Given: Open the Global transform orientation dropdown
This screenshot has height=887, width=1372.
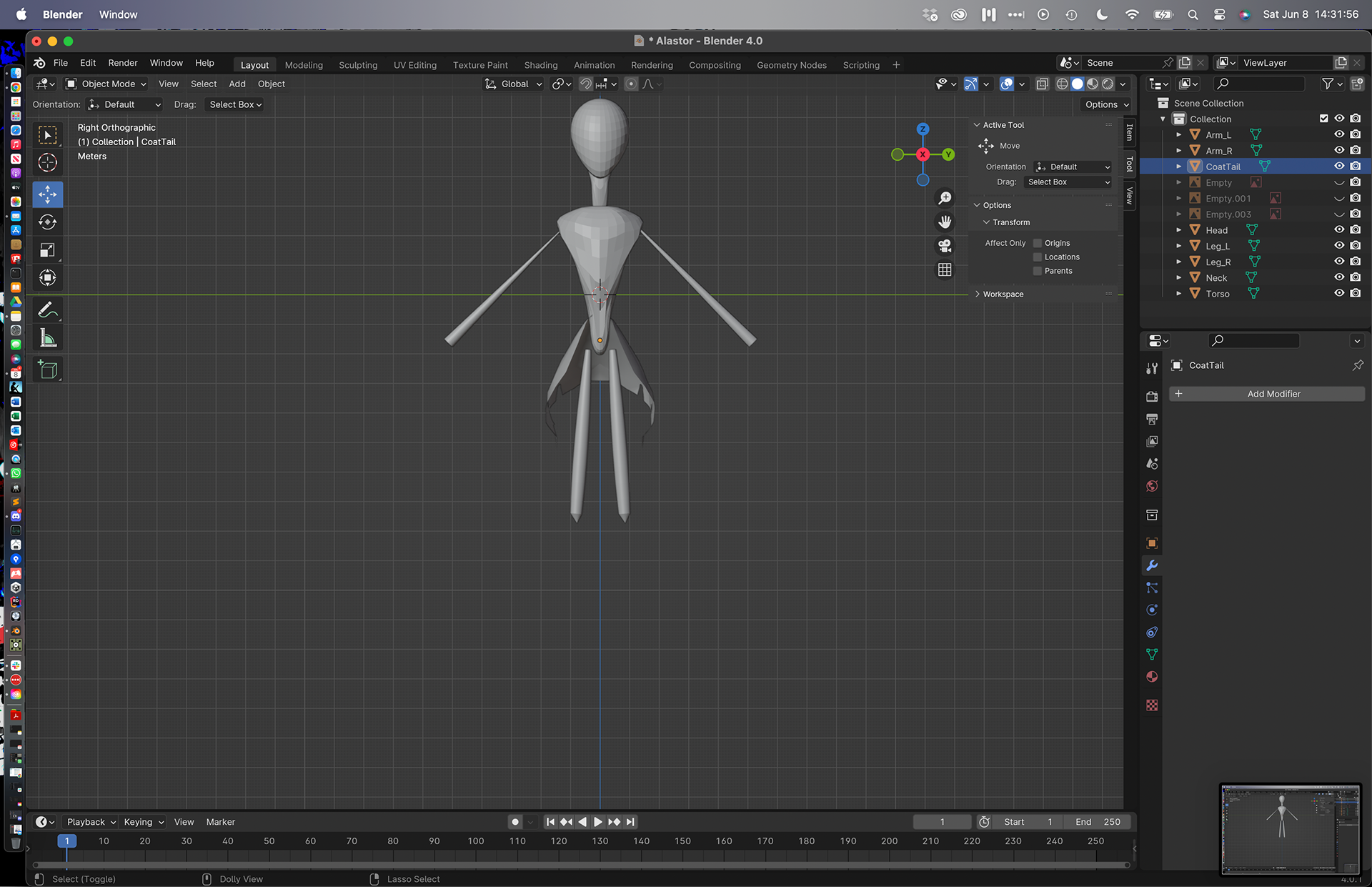Looking at the screenshot, I should point(513,84).
